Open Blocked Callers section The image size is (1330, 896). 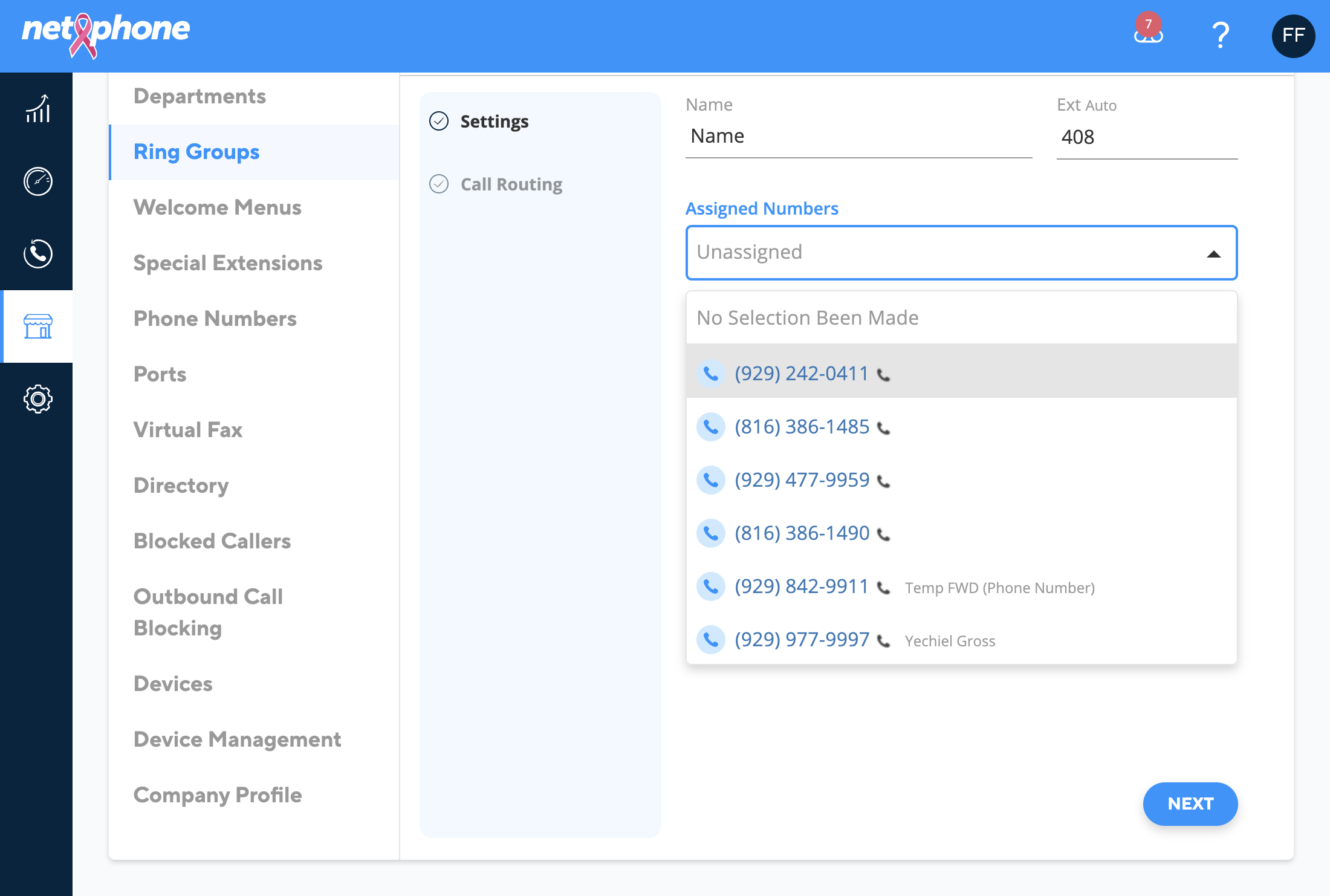click(x=212, y=541)
